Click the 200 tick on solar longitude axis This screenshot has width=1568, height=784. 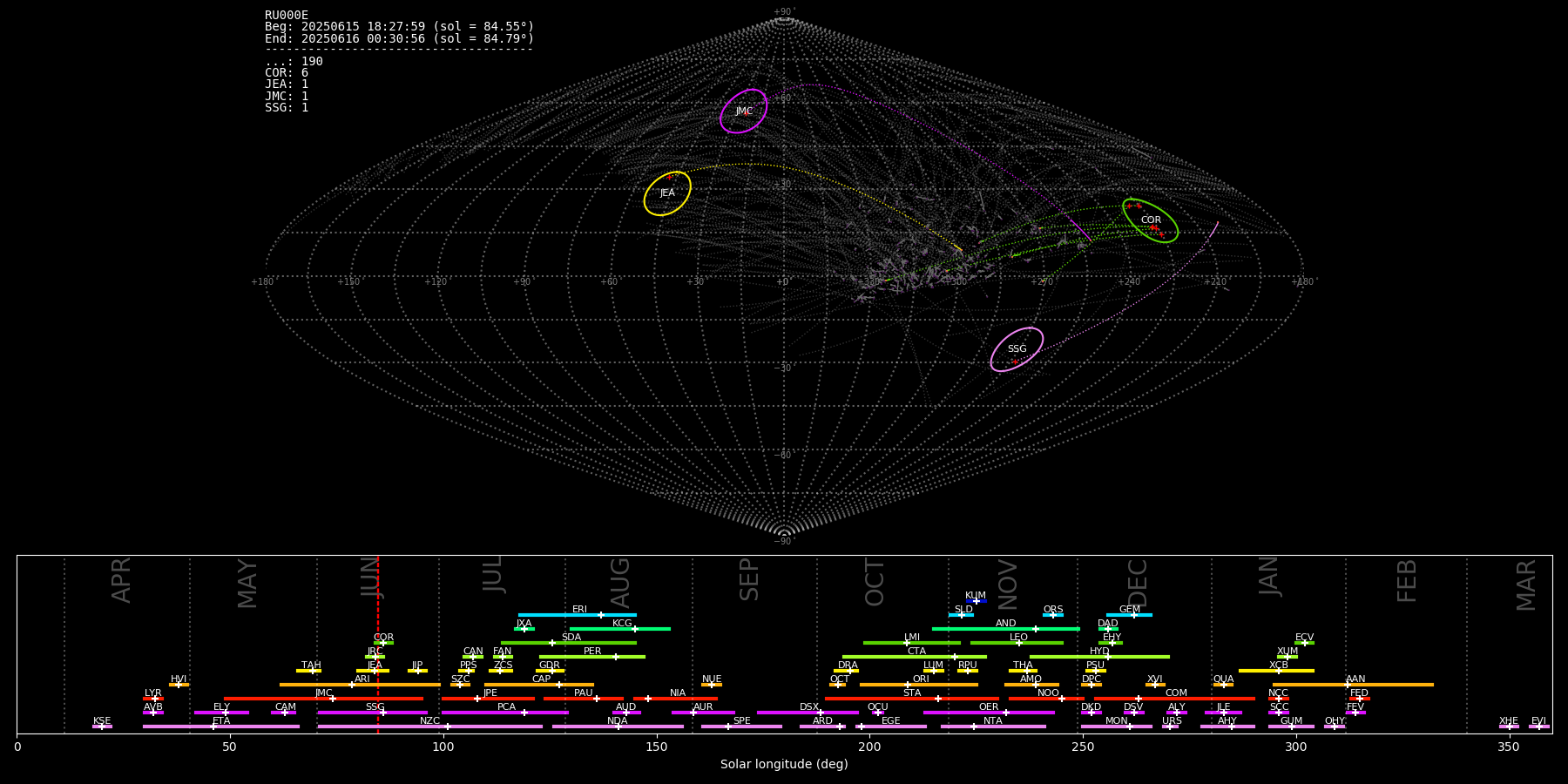tap(870, 747)
